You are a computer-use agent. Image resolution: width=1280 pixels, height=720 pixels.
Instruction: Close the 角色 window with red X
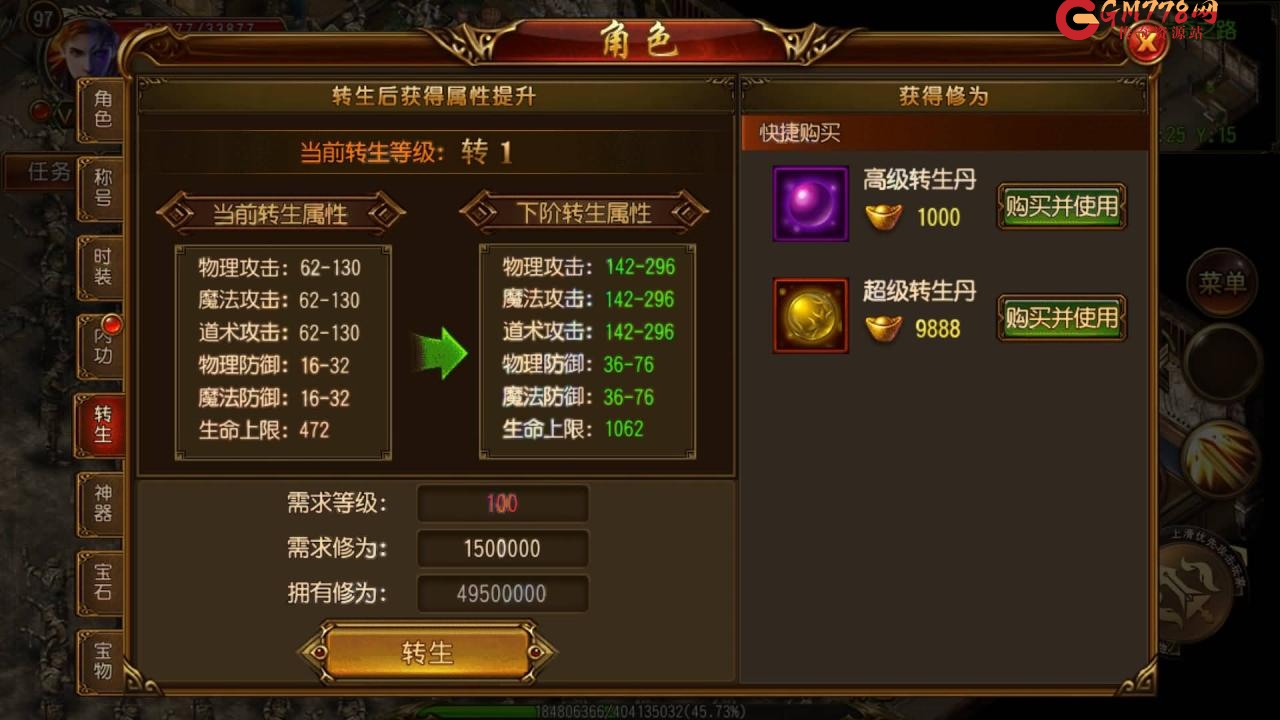tap(1149, 43)
